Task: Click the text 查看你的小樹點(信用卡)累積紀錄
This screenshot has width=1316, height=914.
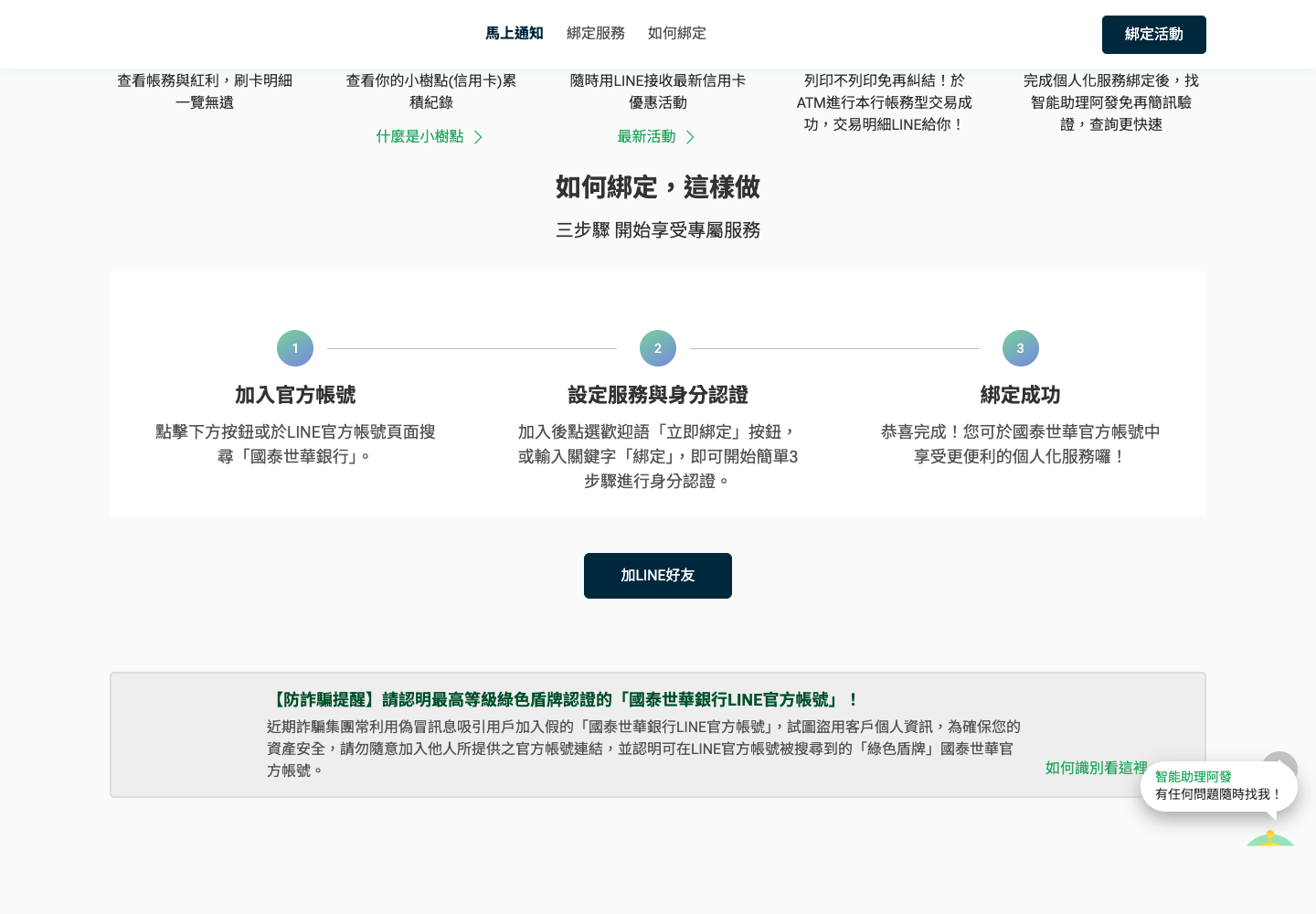Action: coord(431,91)
